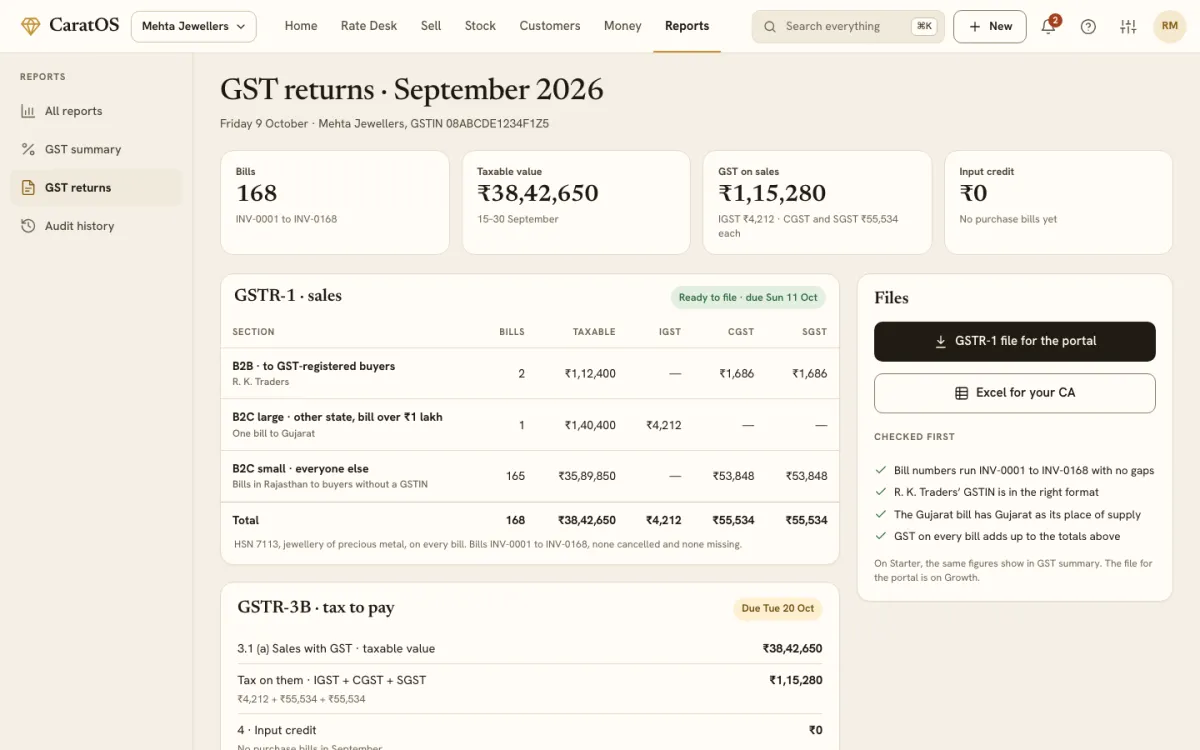The height and width of the screenshot is (750, 1200).
Task: Open the notifications bell
Action: pos(1048,26)
